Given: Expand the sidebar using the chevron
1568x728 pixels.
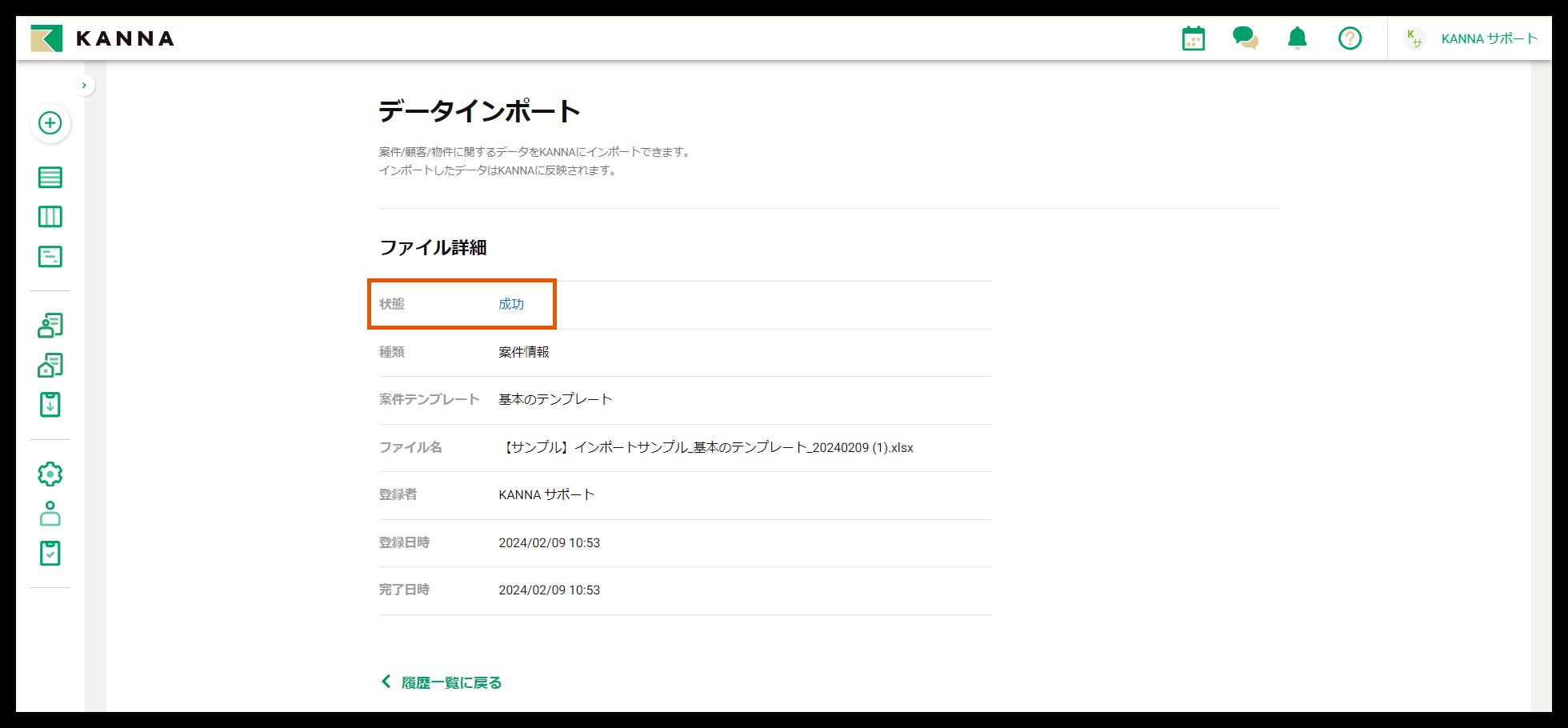Looking at the screenshot, I should tap(84, 85).
